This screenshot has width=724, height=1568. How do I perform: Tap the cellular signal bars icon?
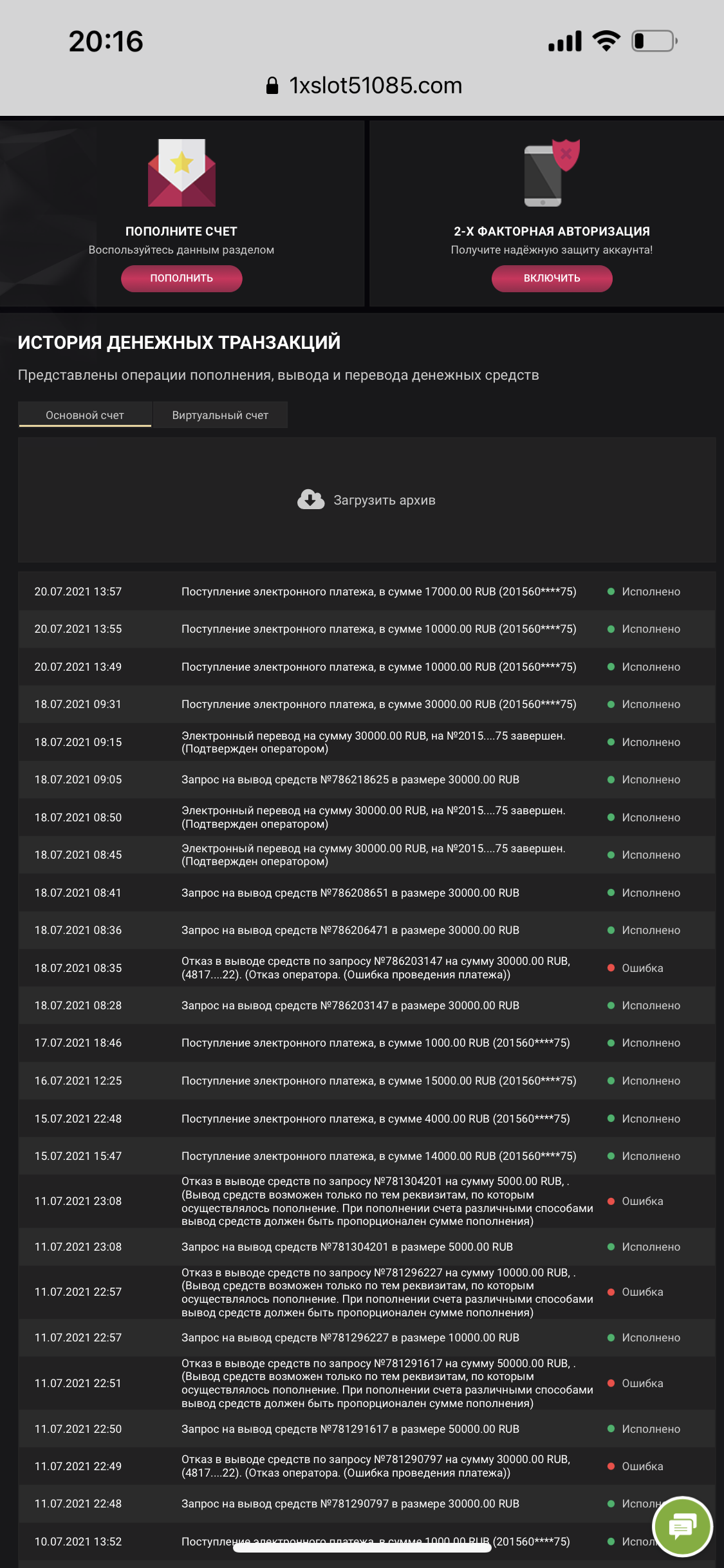[564, 41]
